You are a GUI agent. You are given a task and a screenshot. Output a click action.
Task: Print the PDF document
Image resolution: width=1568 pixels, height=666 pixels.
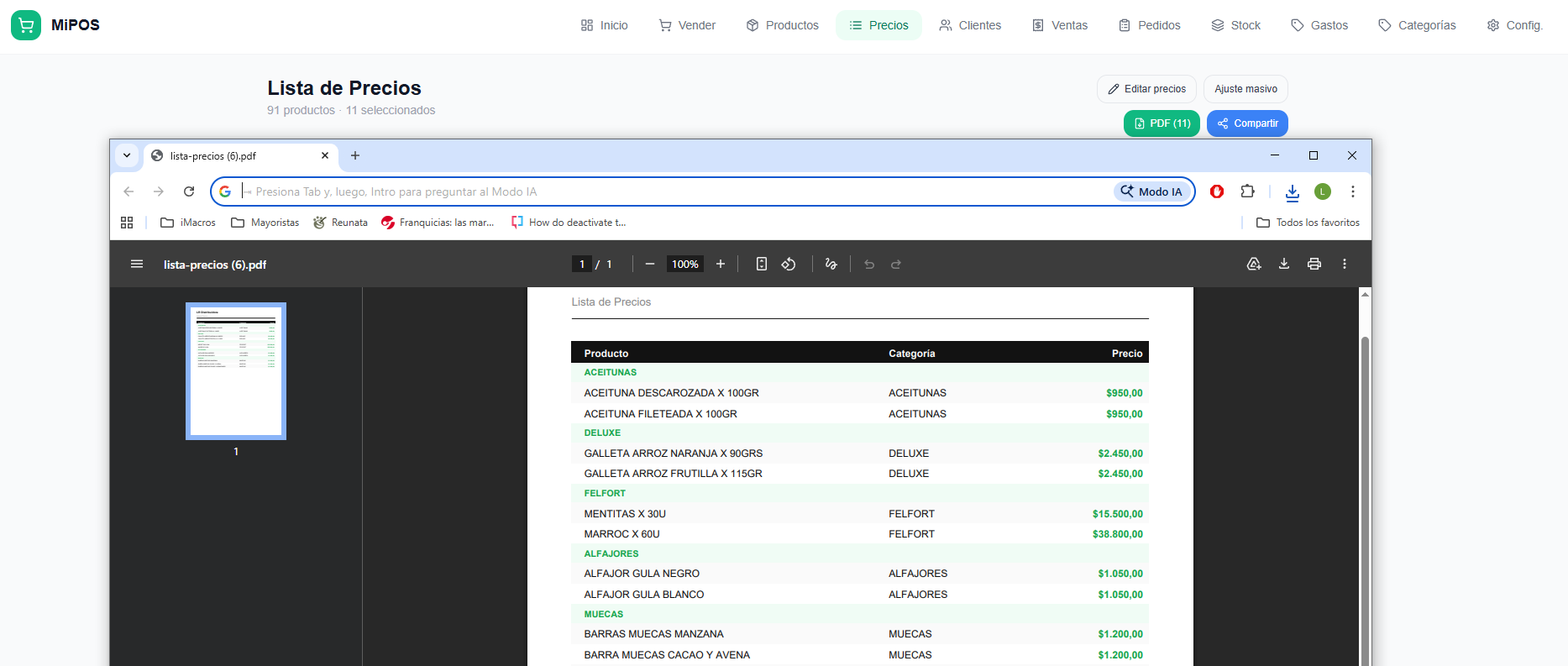pos(1314,265)
